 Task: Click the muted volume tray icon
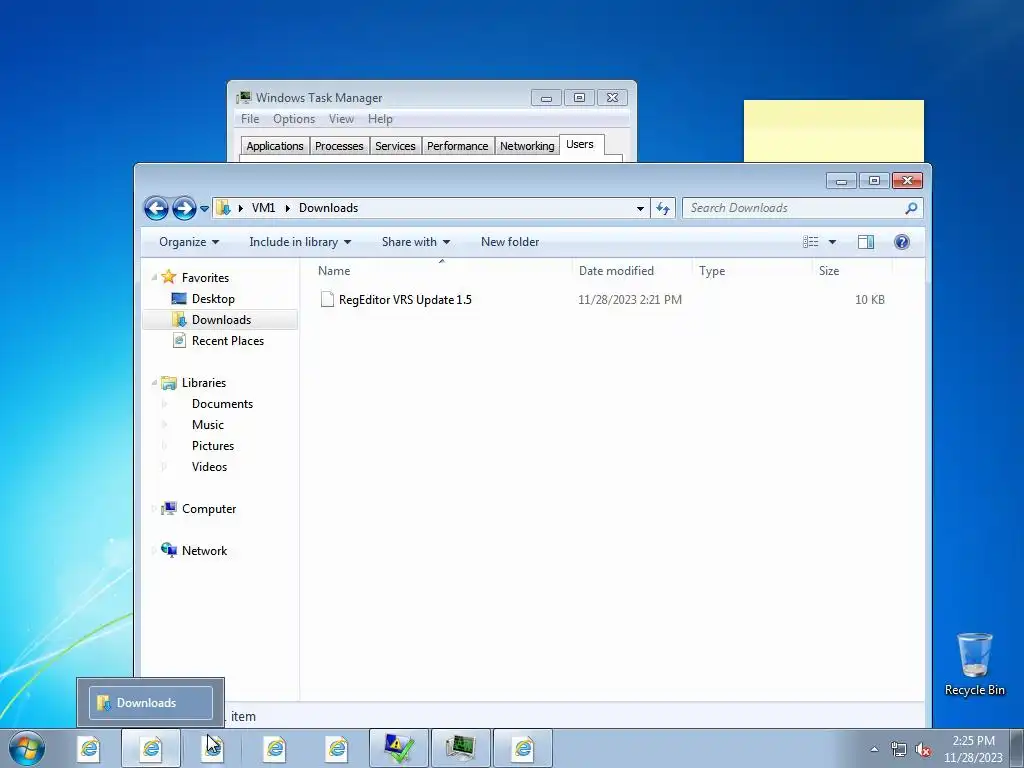pos(923,749)
